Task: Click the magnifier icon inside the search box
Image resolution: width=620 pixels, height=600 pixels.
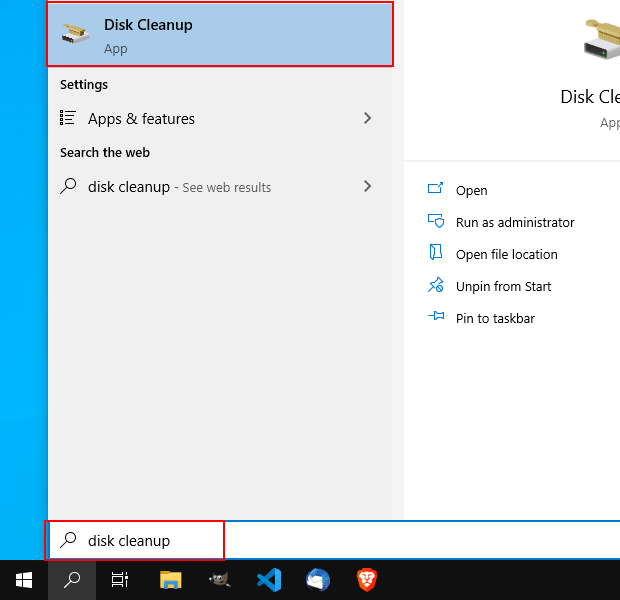Action: click(68, 540)
